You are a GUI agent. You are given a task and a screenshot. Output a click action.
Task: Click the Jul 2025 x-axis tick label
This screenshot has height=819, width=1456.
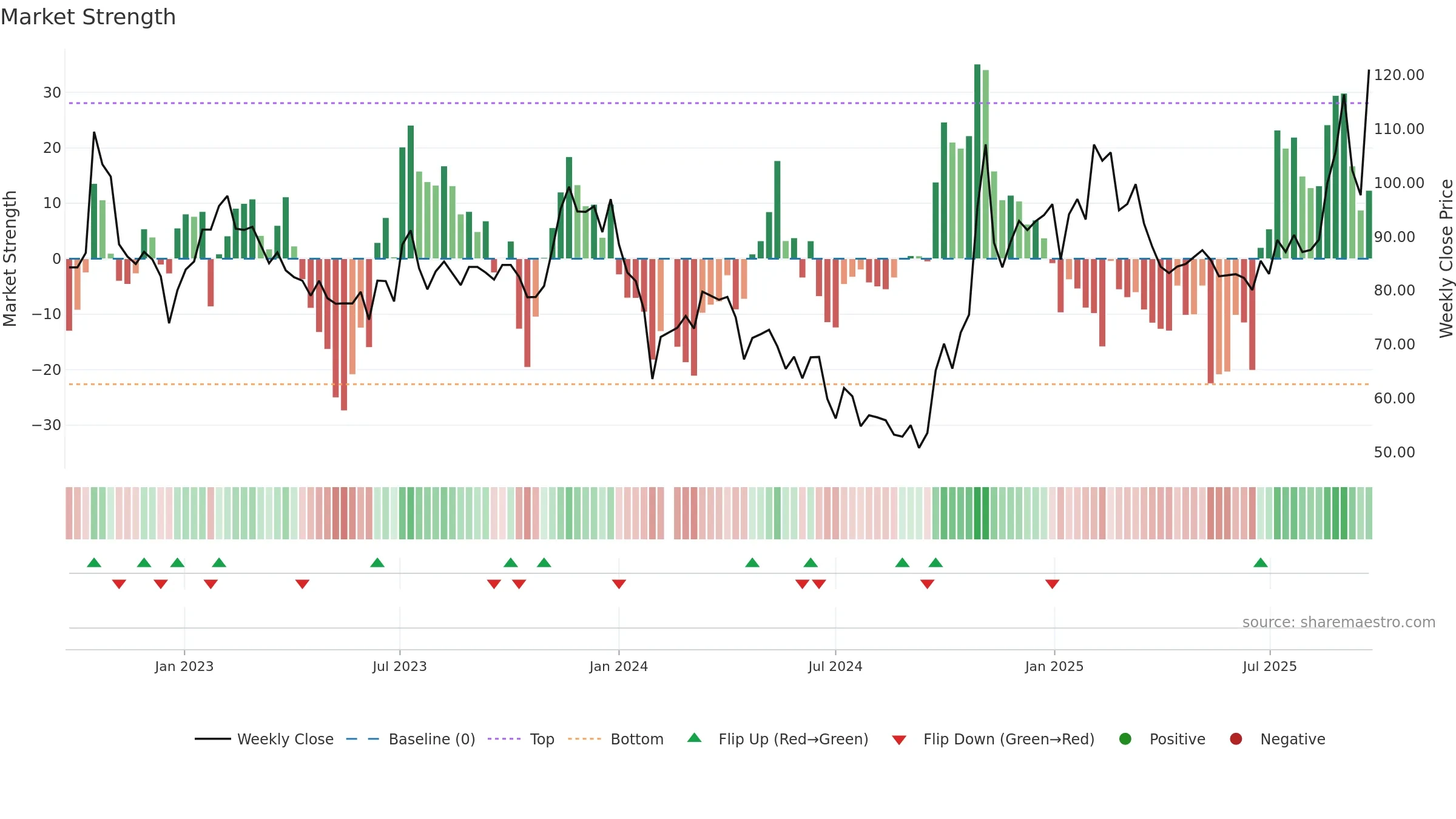[1270, 666]
